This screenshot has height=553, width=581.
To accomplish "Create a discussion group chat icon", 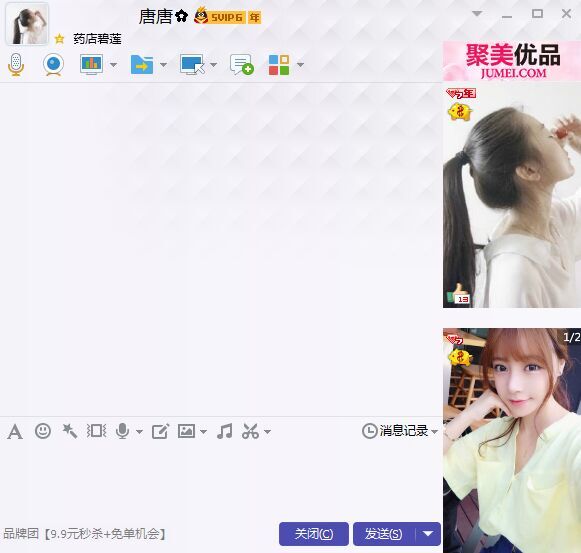I will point(242,64).
